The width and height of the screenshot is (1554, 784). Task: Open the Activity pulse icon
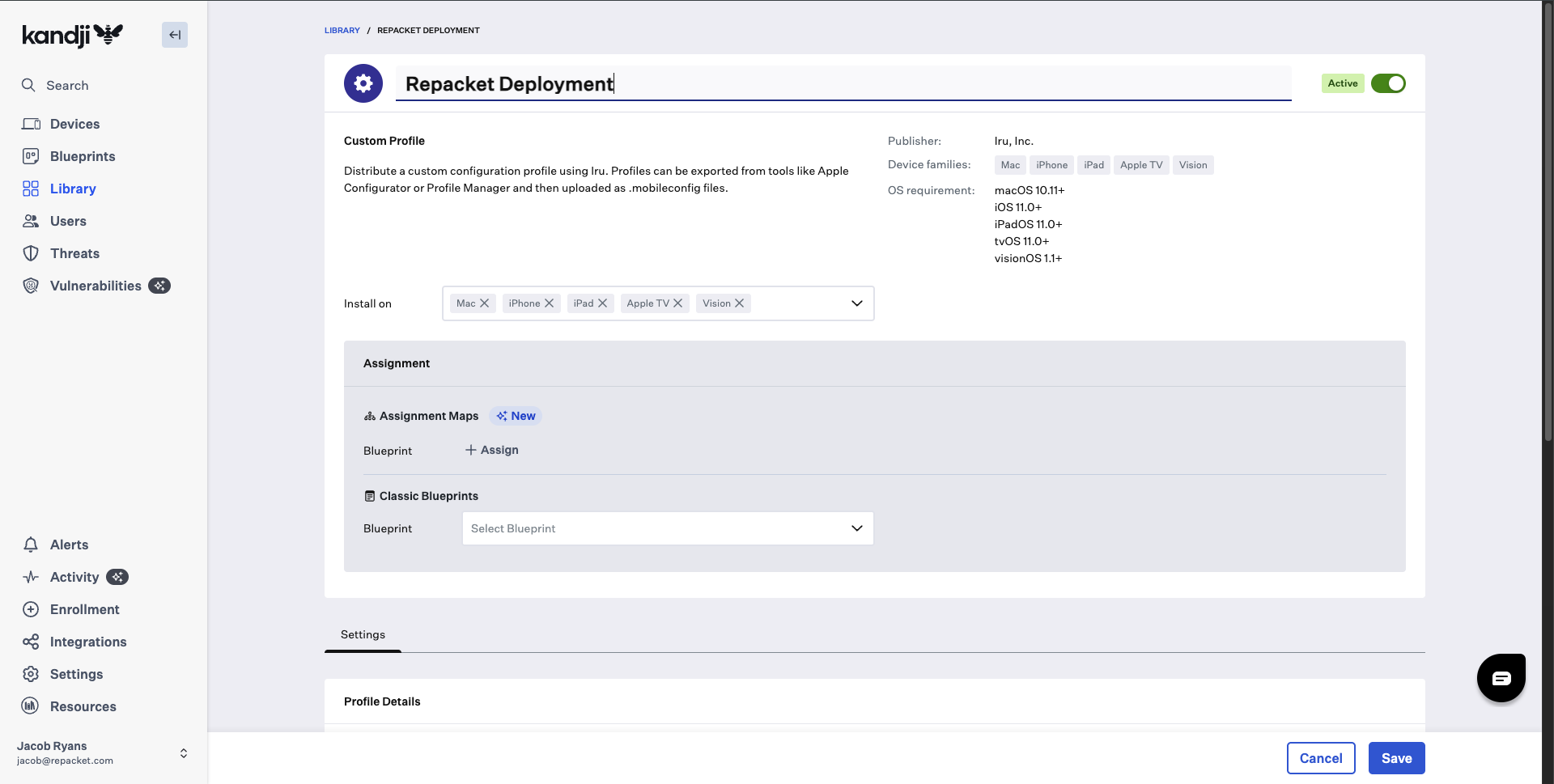tap(31, 577)
